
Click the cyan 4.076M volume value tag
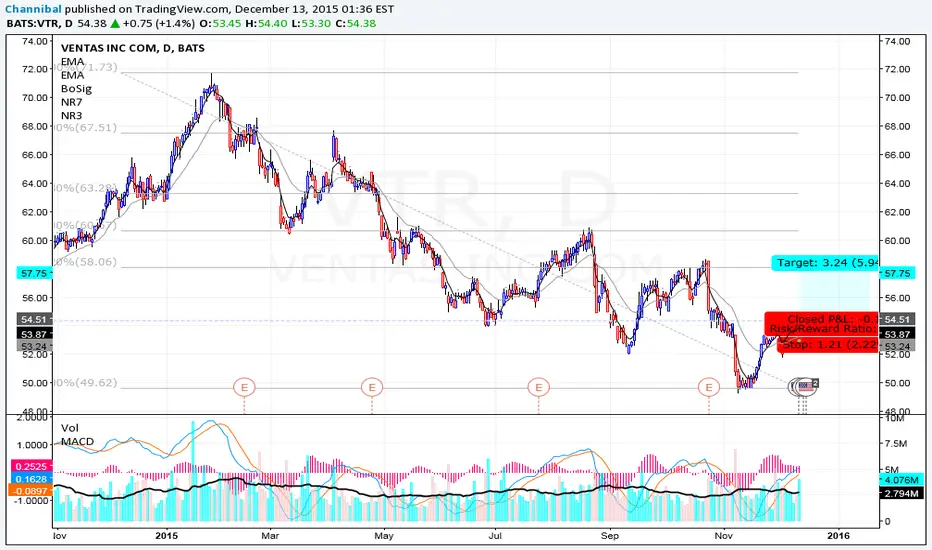click(901, 479)
